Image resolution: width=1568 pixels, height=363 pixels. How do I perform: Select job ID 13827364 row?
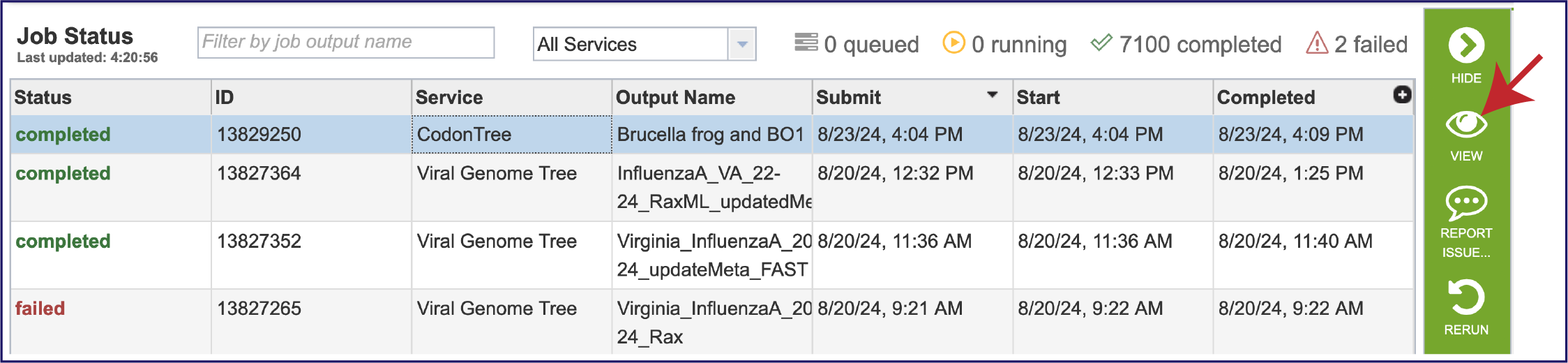click(x=259, y=174)
